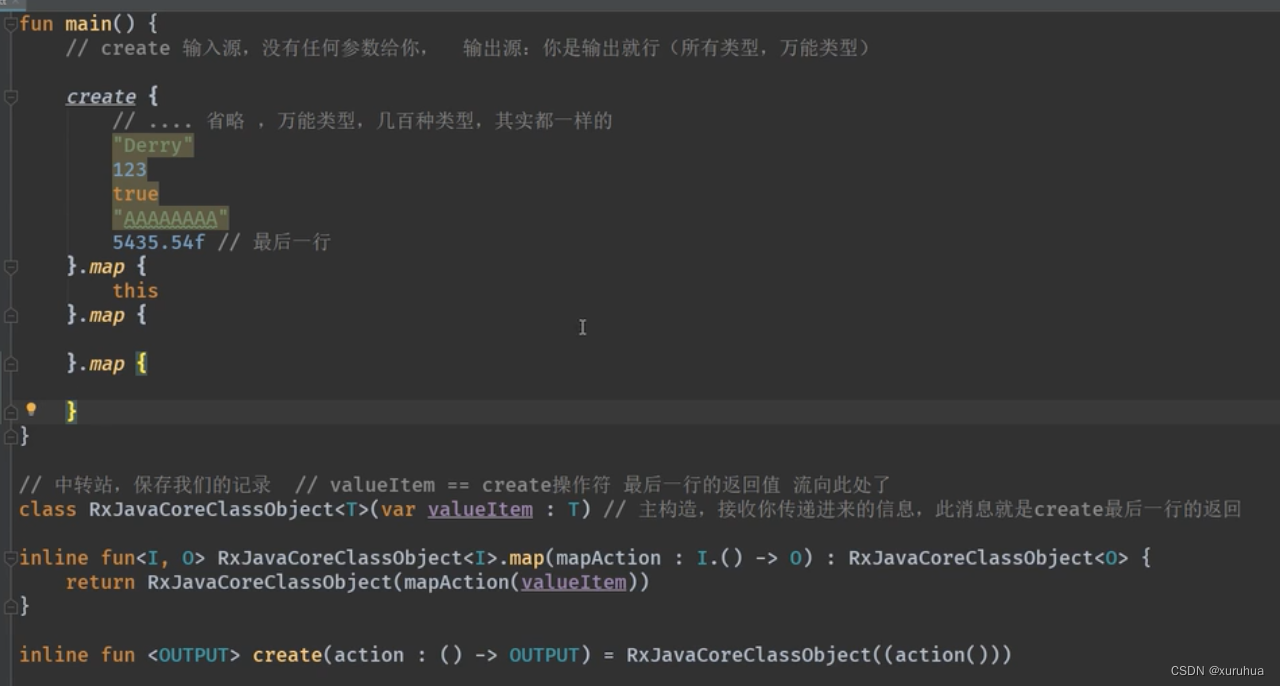Click the yellow lightbulb intention icon
Screen dimensions: 1280x686
point(31,410)
